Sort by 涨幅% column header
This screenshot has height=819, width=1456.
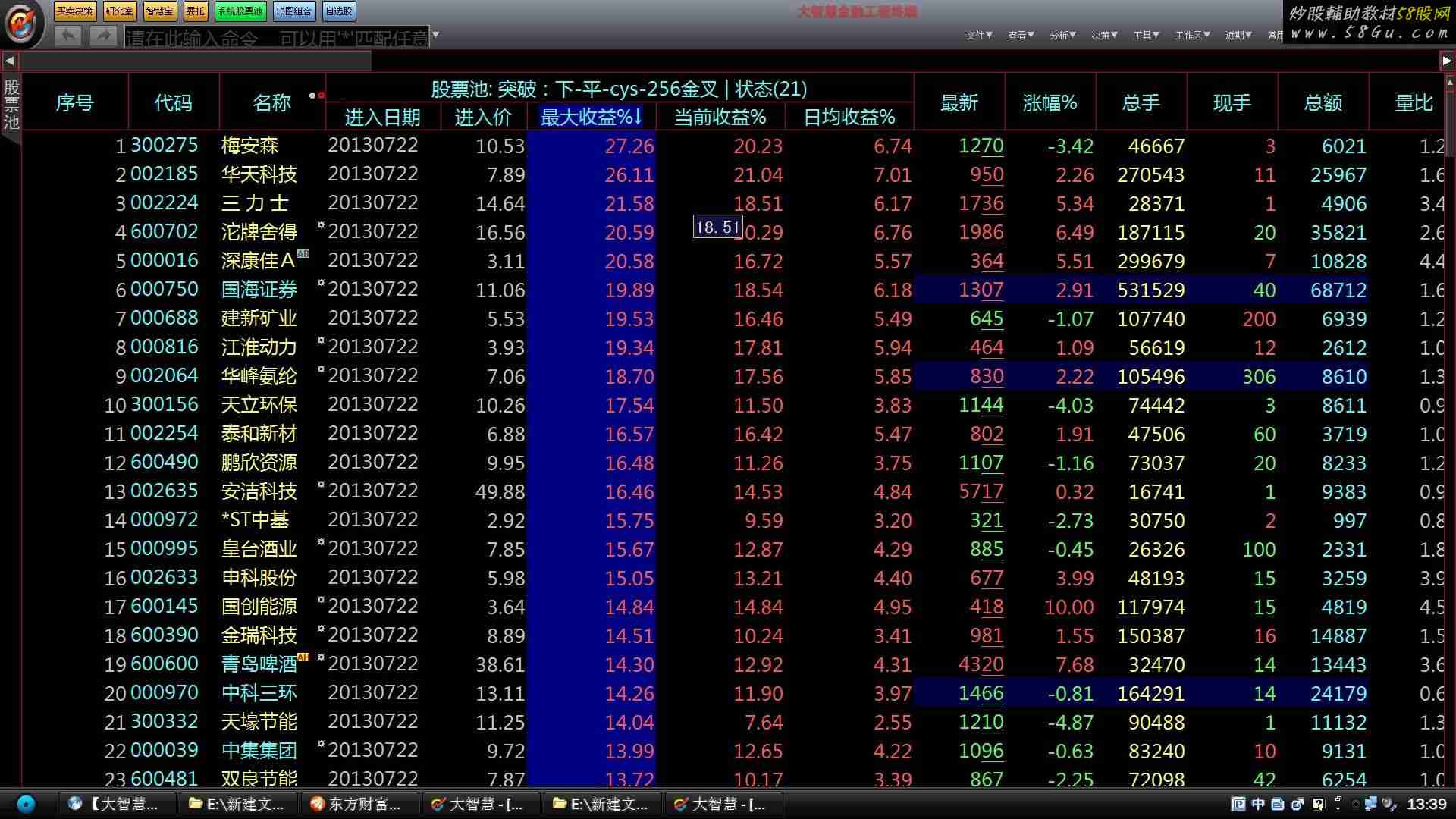point(1050,102)
